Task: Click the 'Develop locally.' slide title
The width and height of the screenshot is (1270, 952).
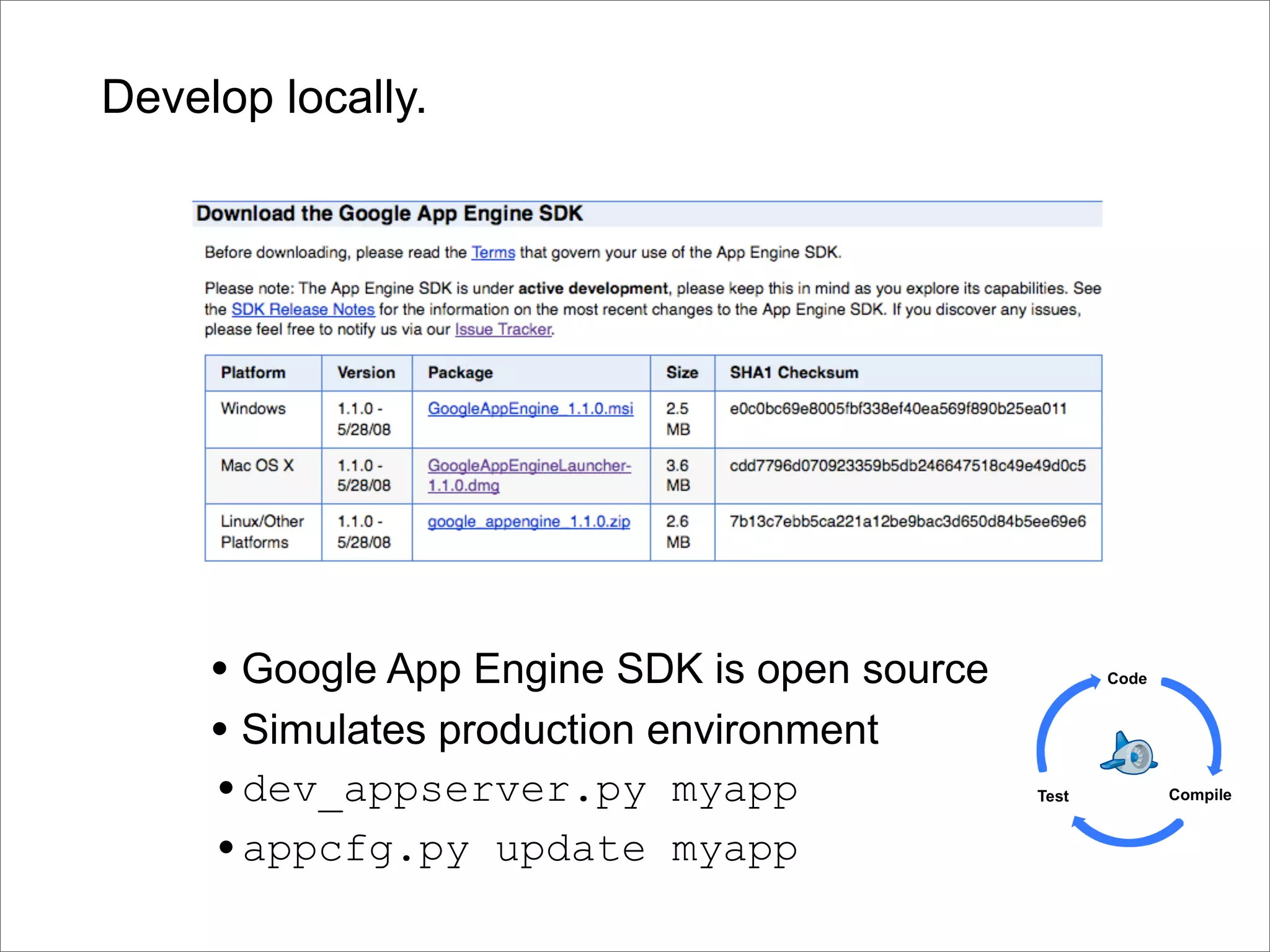Action: (264, 98)
